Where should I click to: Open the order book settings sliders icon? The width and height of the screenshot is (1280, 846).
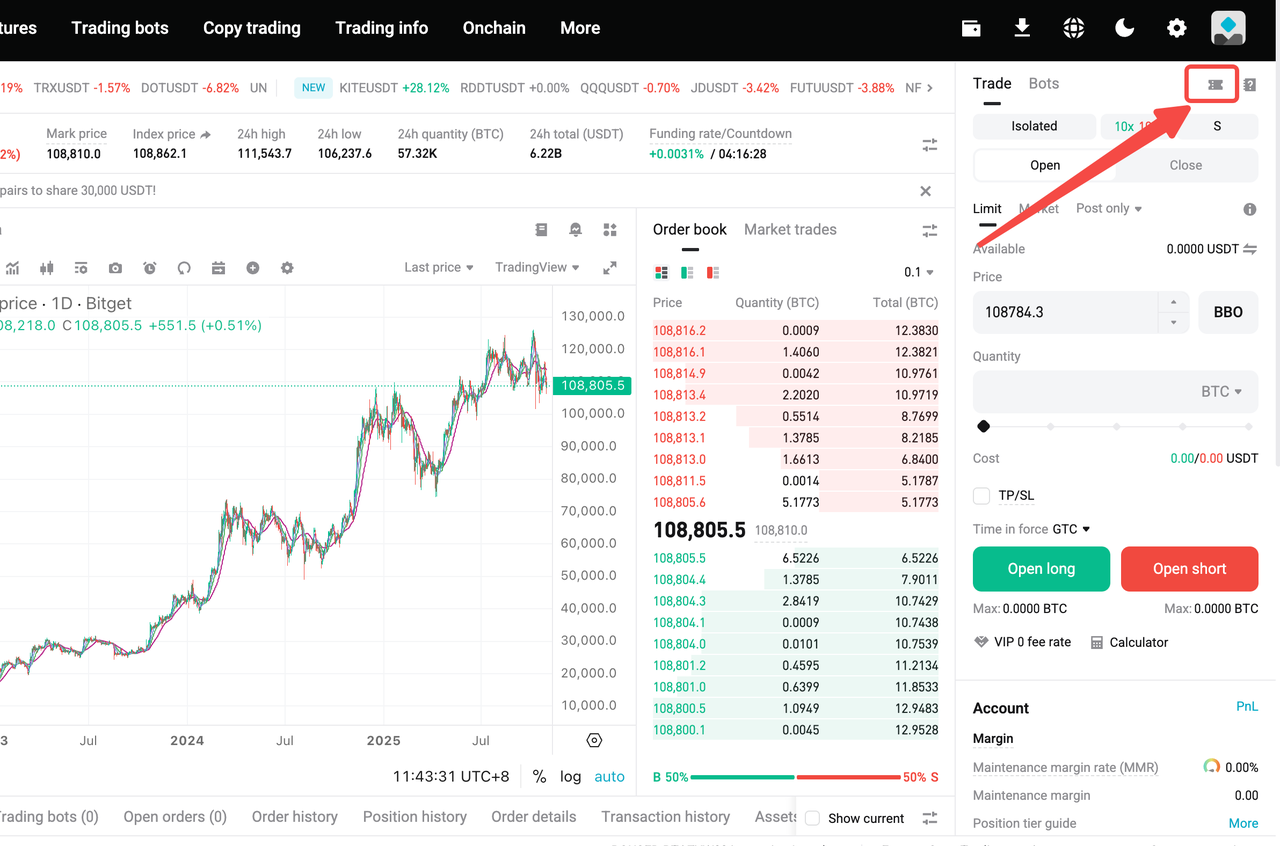pyautogui.click(x=929, y=229)
